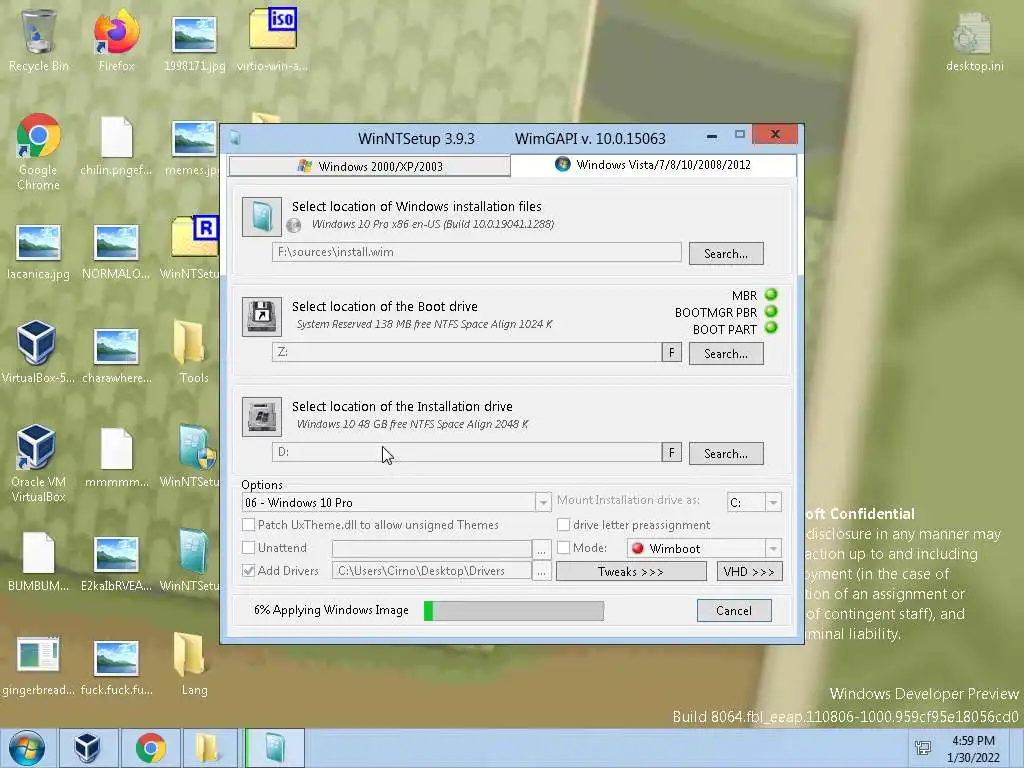Screen dimensions: 1024x768
Task: Open the Start menu orb
Action: coord(27,748)
